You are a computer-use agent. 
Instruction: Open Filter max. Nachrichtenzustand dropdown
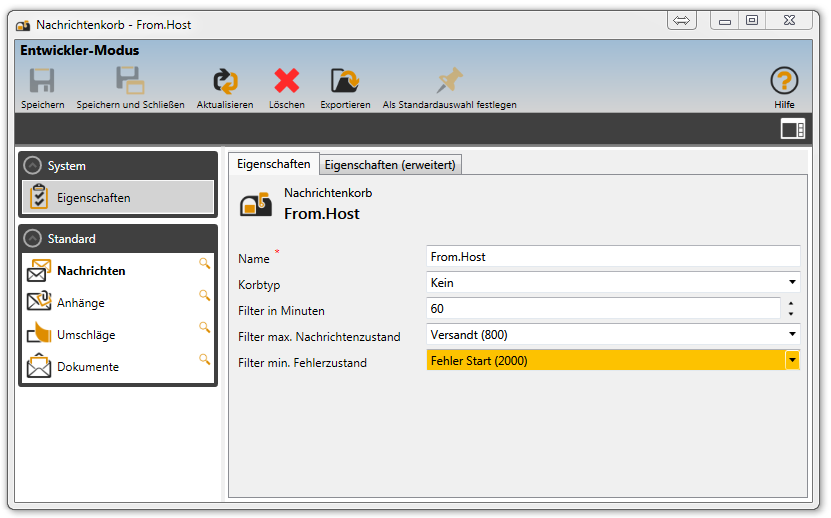(792, 335)
